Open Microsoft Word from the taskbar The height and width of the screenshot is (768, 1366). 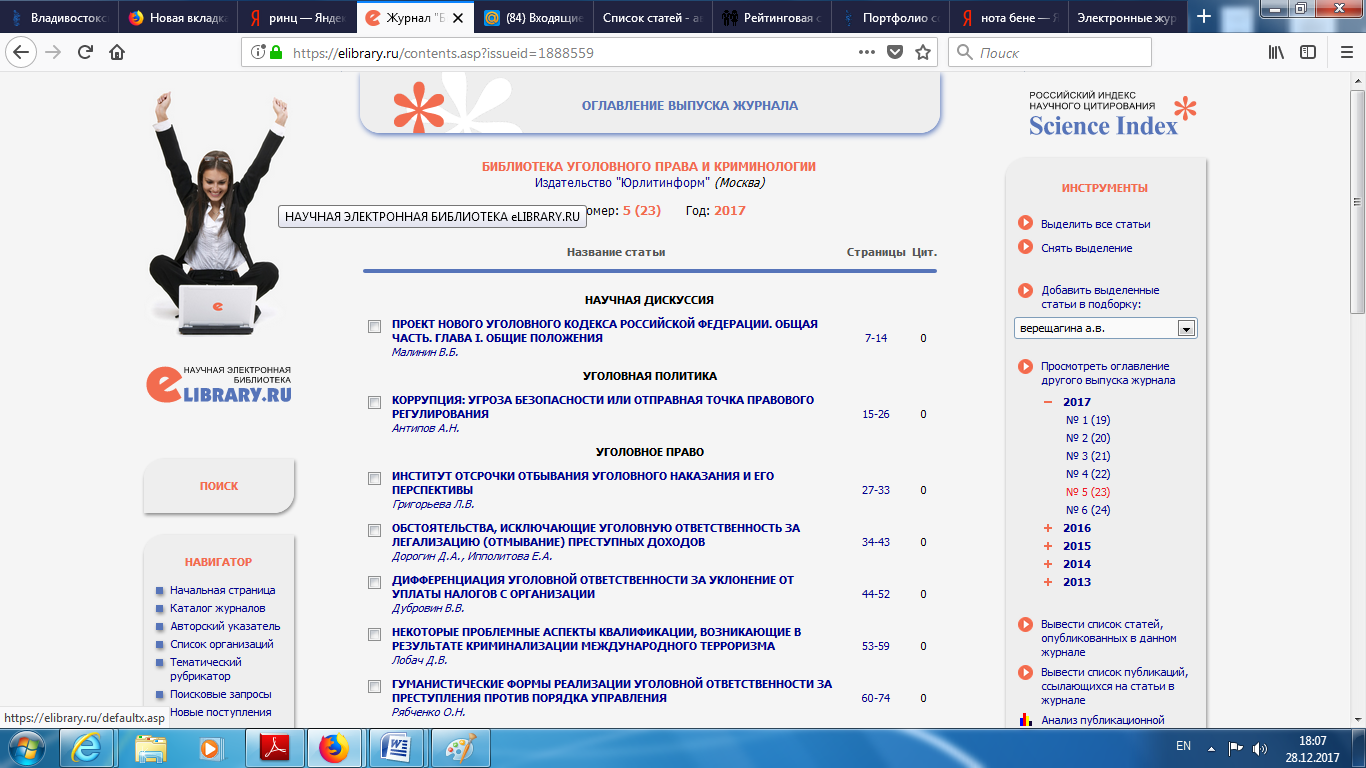point(396,747)
